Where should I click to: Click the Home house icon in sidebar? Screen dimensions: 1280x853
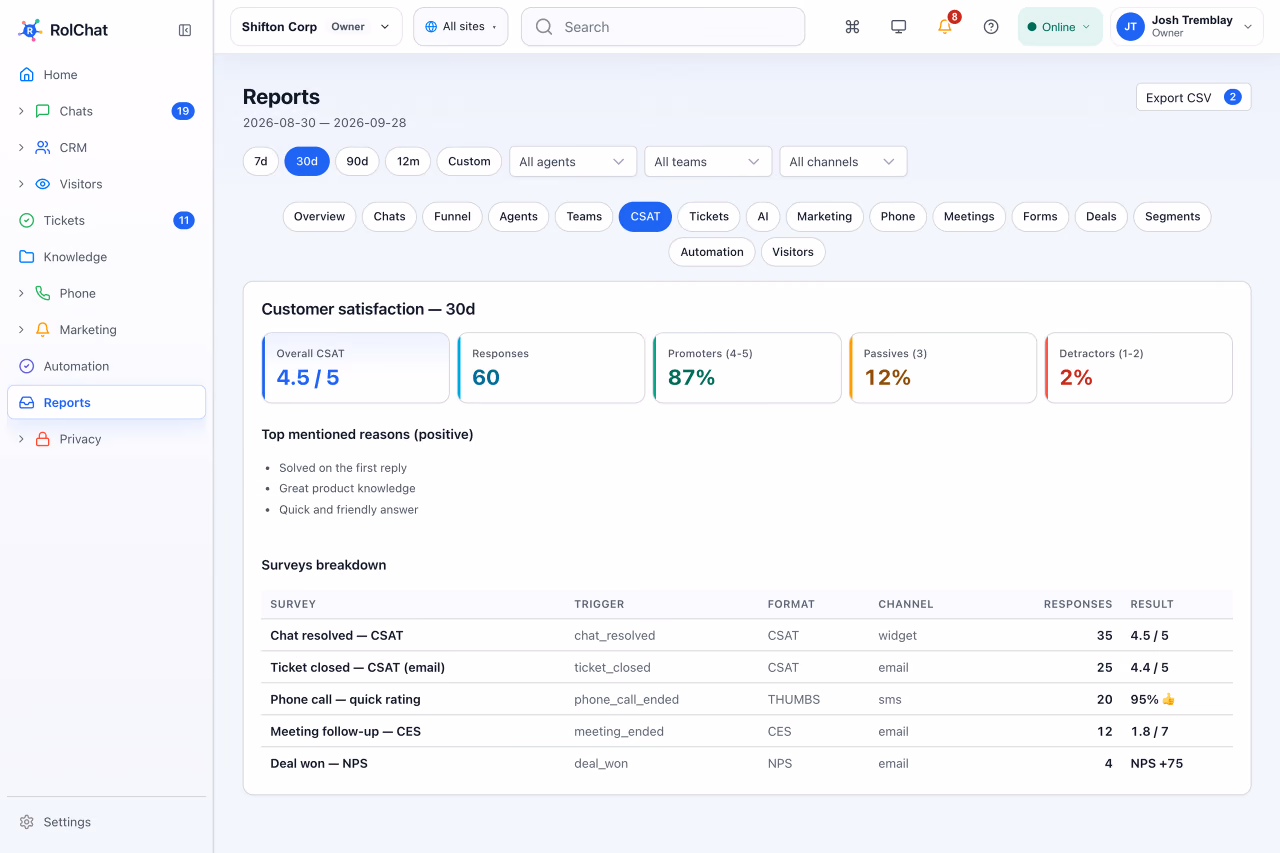27,75
